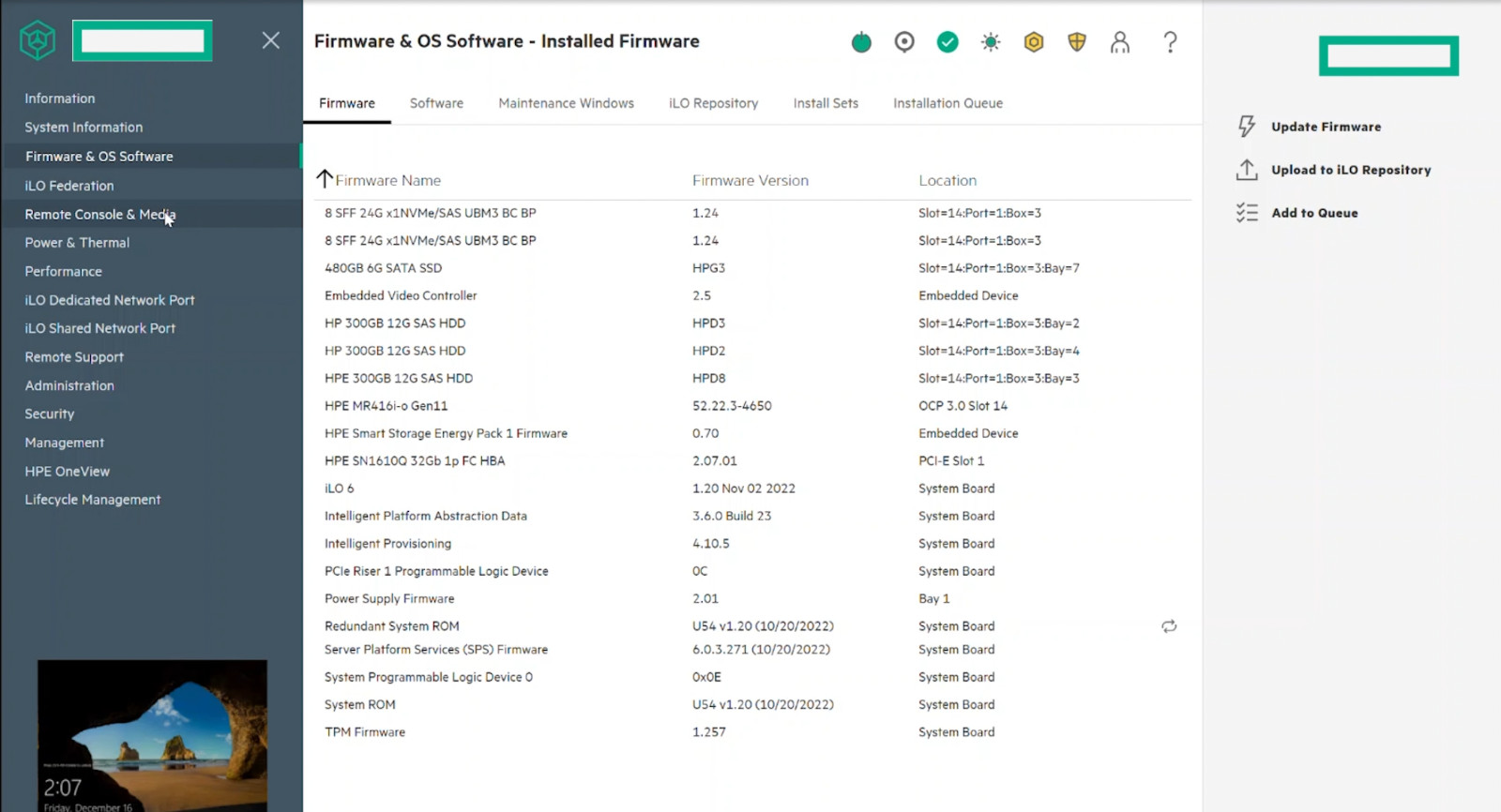Image resolution: width=1501 pixels, height=812 pixels.
Task: Open Power & Thermal page
Action: 77,243
